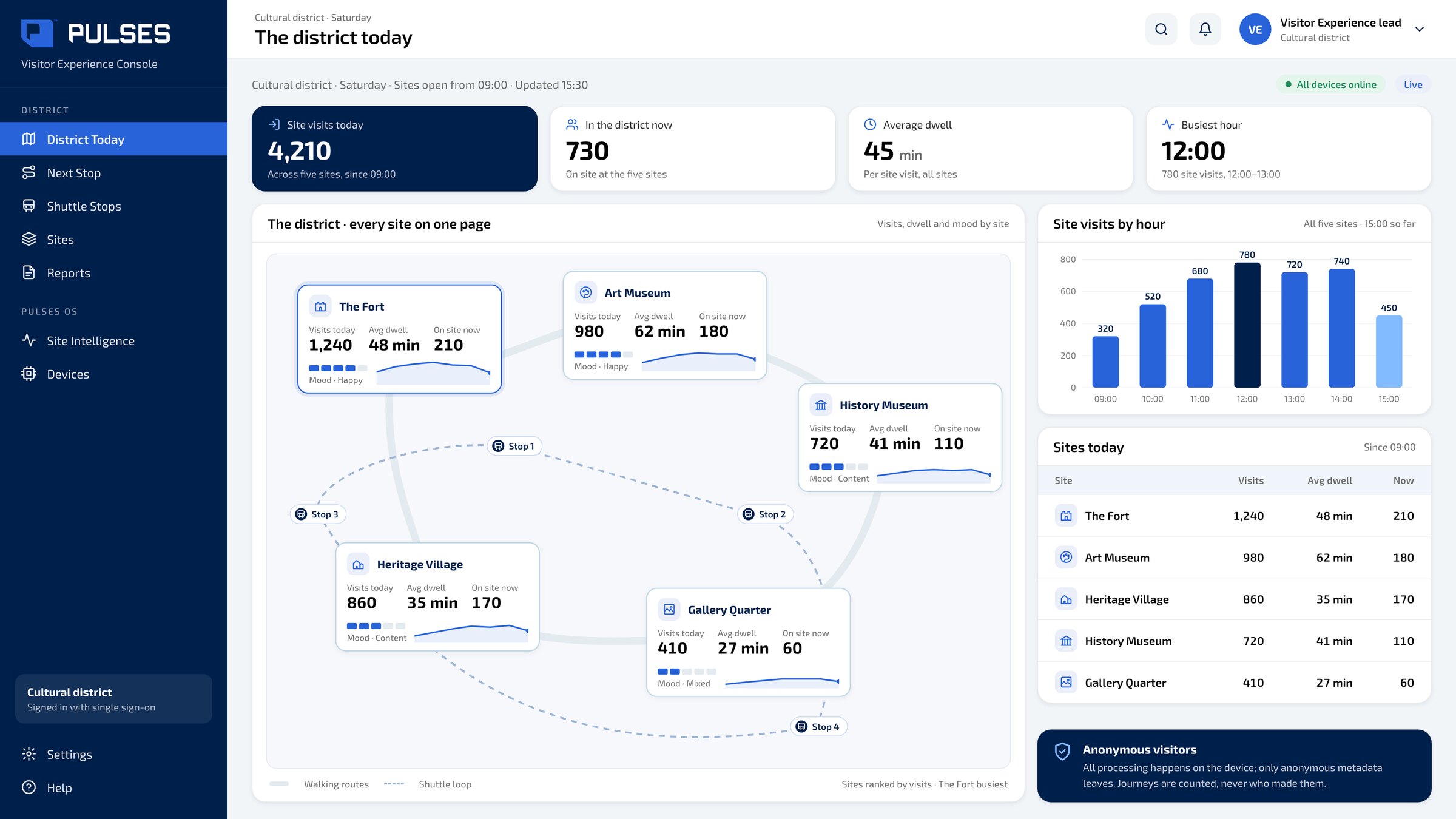Select the Stop 1 shuttle marker
Image resolution: width=1456 pixels, height=819 pixels.
click(x=514, y=446)
